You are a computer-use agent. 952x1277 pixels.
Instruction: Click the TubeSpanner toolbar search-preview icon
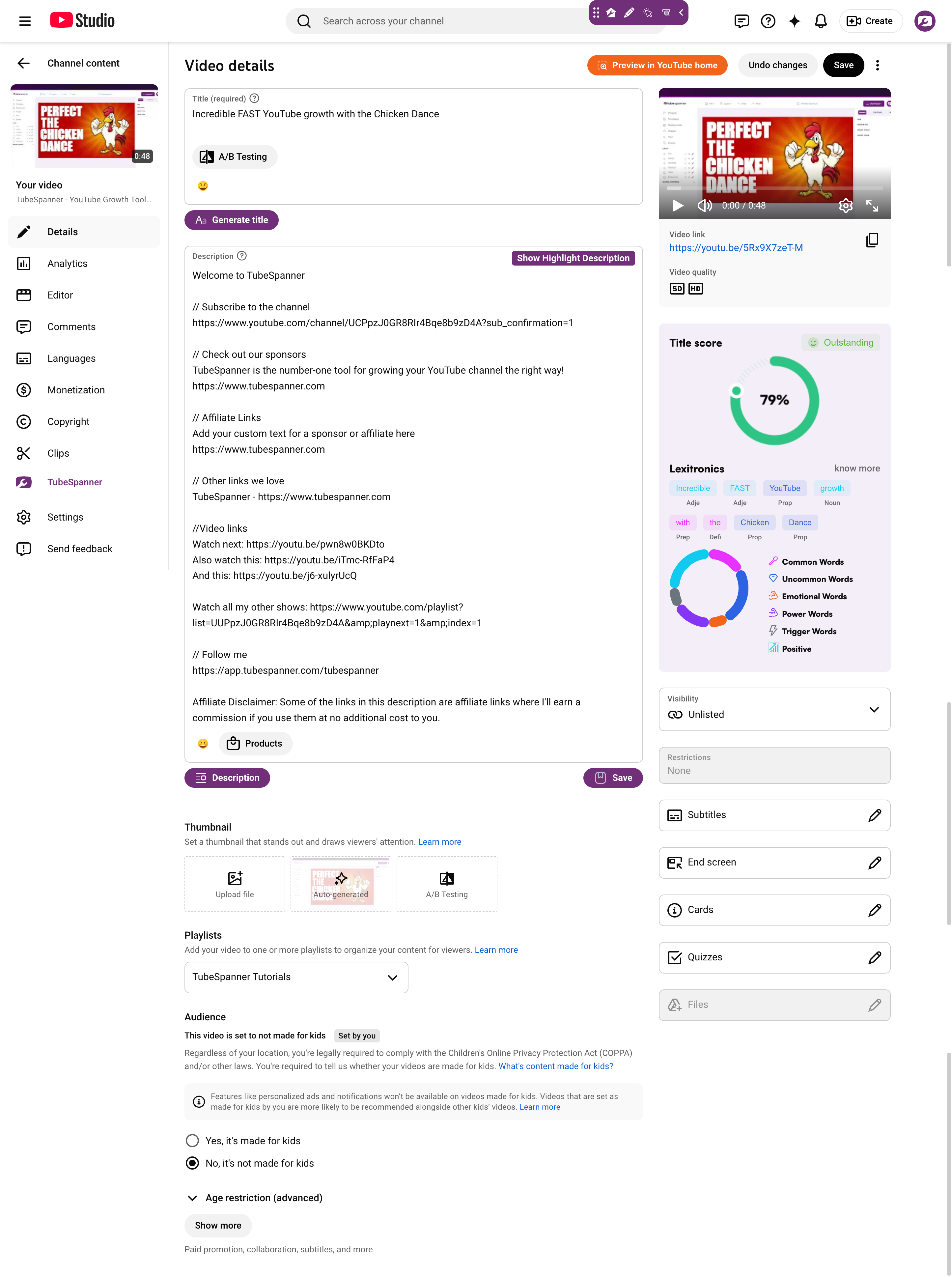click(x=666, y=12)
